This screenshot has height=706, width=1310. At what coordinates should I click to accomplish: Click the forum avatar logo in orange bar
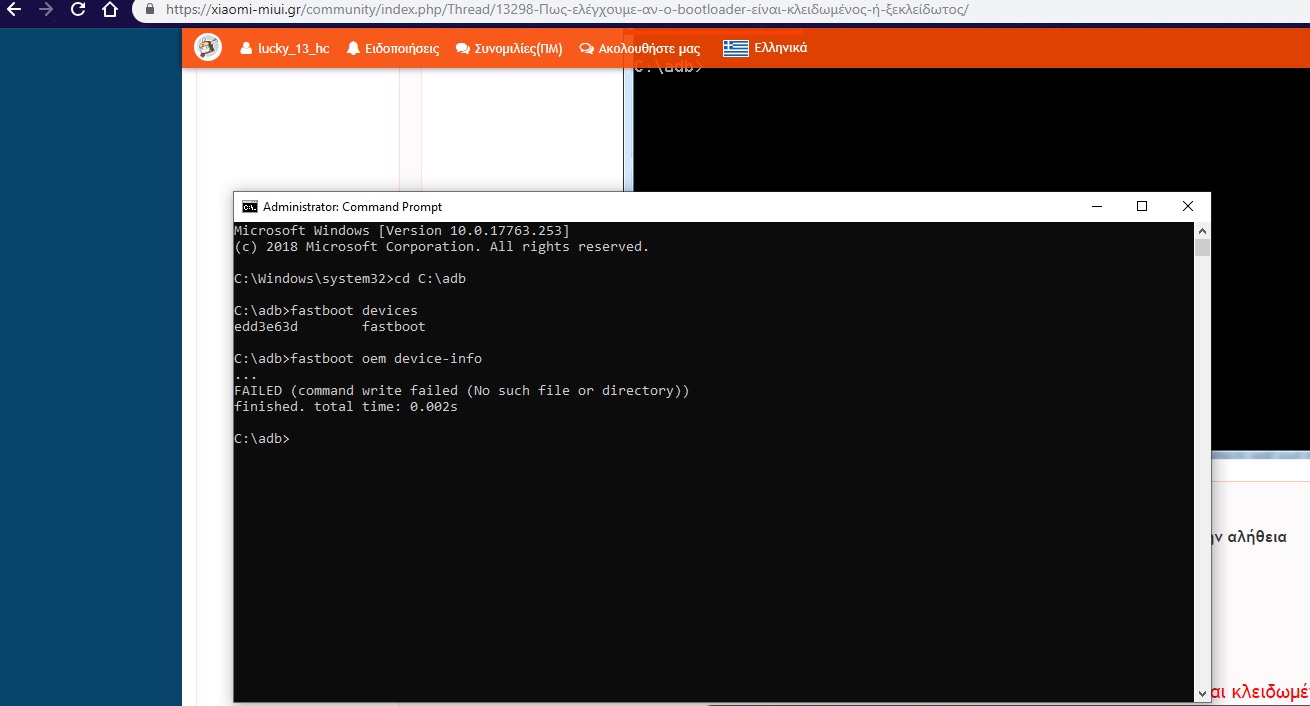tap(208, 47)
